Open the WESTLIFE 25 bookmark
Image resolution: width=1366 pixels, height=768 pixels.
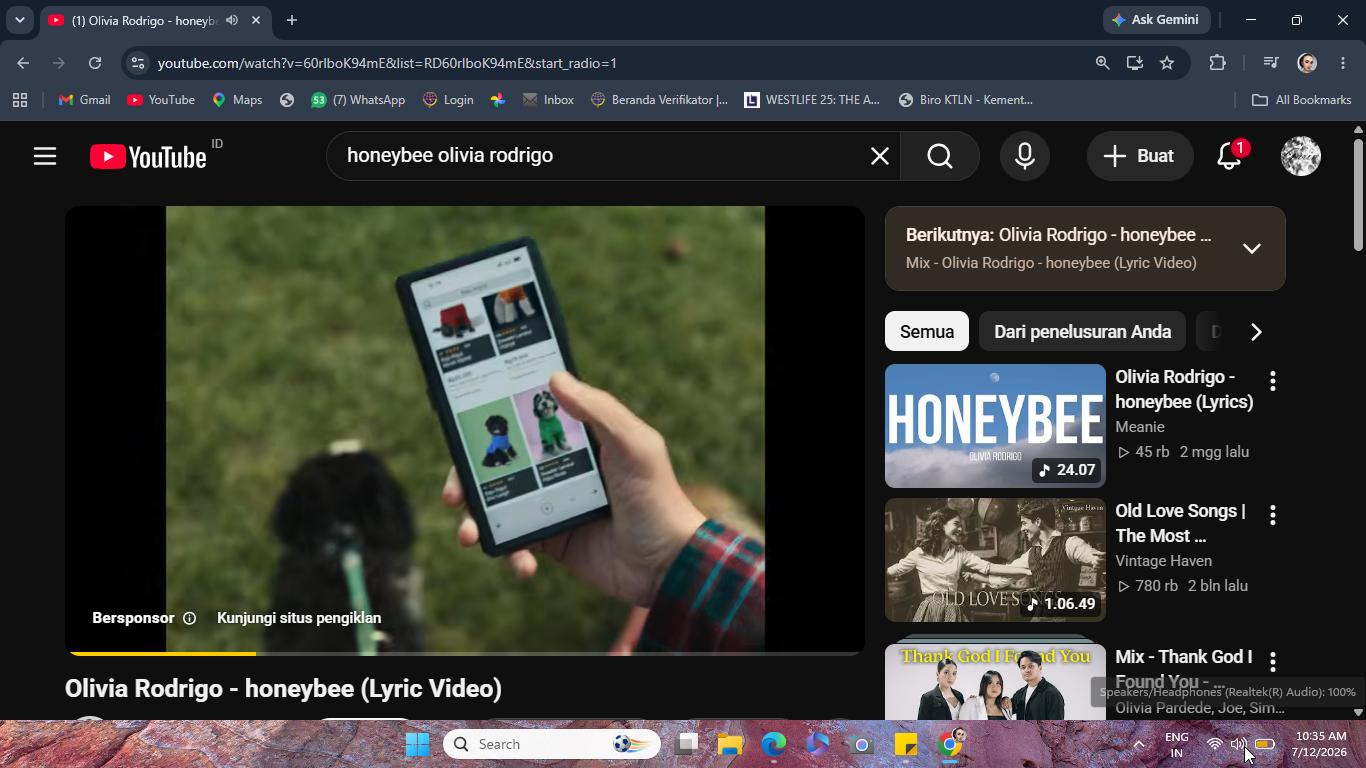point(812,100)
